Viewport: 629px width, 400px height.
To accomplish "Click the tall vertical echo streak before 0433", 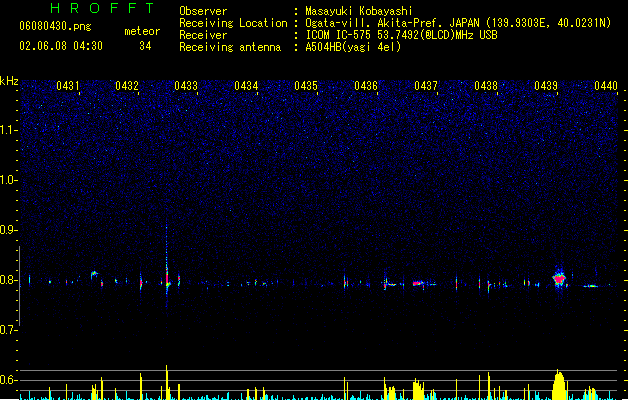I will (167, 261).
